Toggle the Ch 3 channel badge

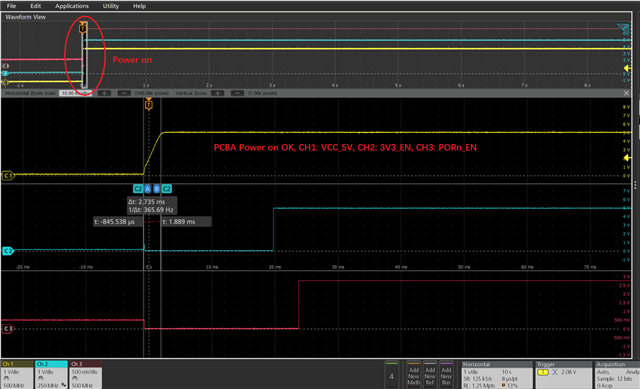coord(85,374)
